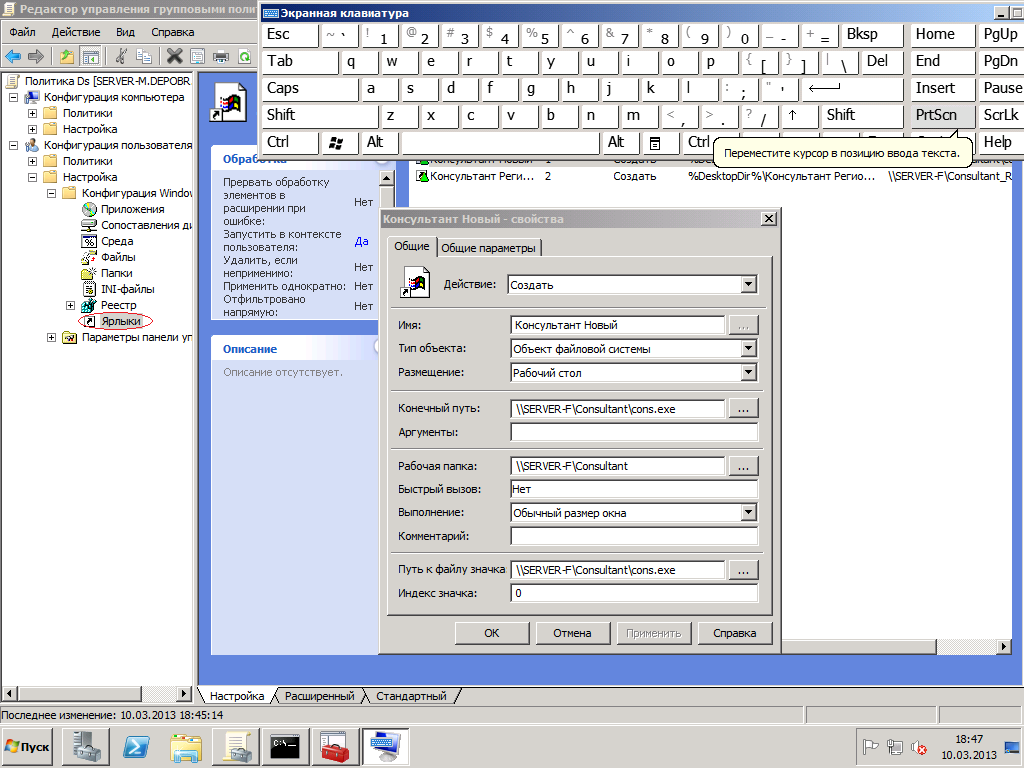The image size is (1024, 768).
Task: Click the OK button in the properties dialog
Action: pyautogui.click(x=491, y=633)
